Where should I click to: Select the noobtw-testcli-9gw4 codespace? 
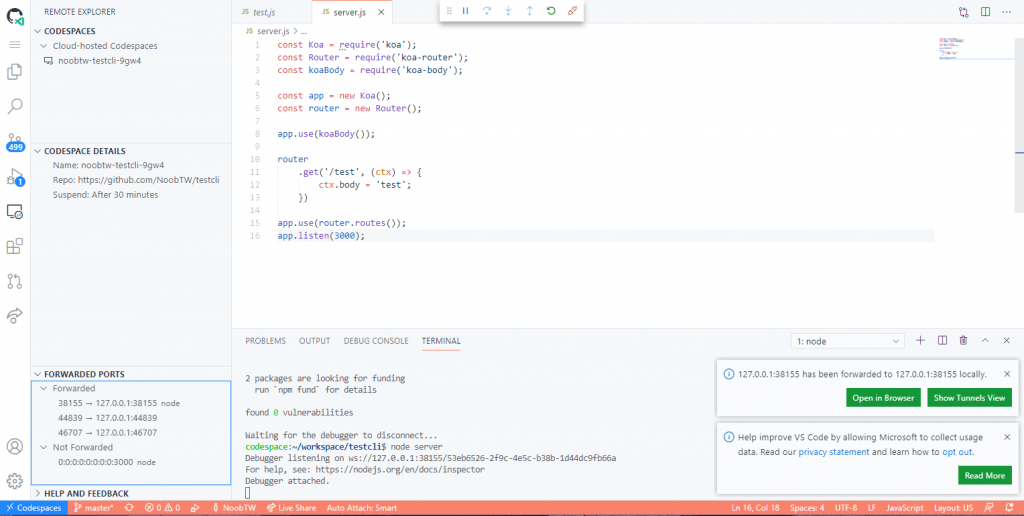[131, 61]
